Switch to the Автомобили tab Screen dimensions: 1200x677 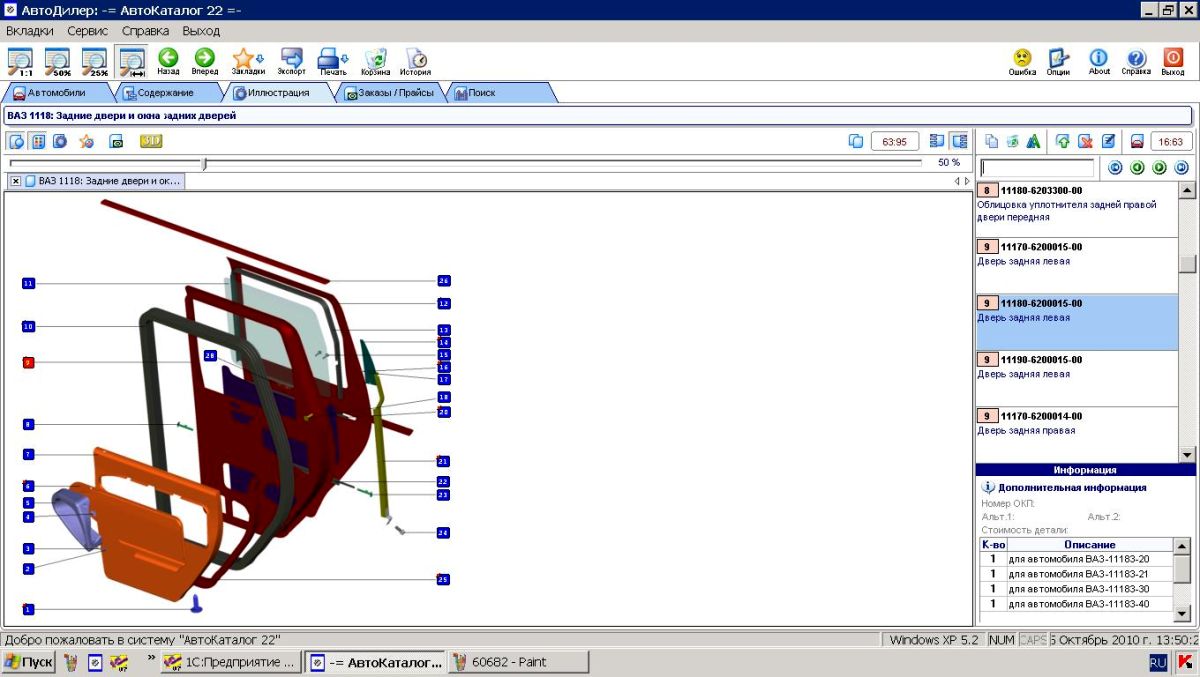[56, 92]
